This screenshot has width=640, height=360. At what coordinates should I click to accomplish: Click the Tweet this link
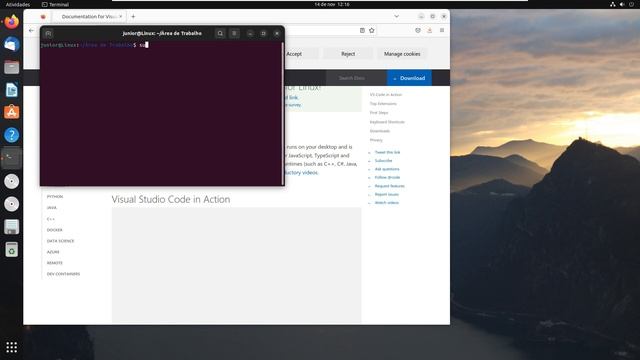tap(387, 152)
